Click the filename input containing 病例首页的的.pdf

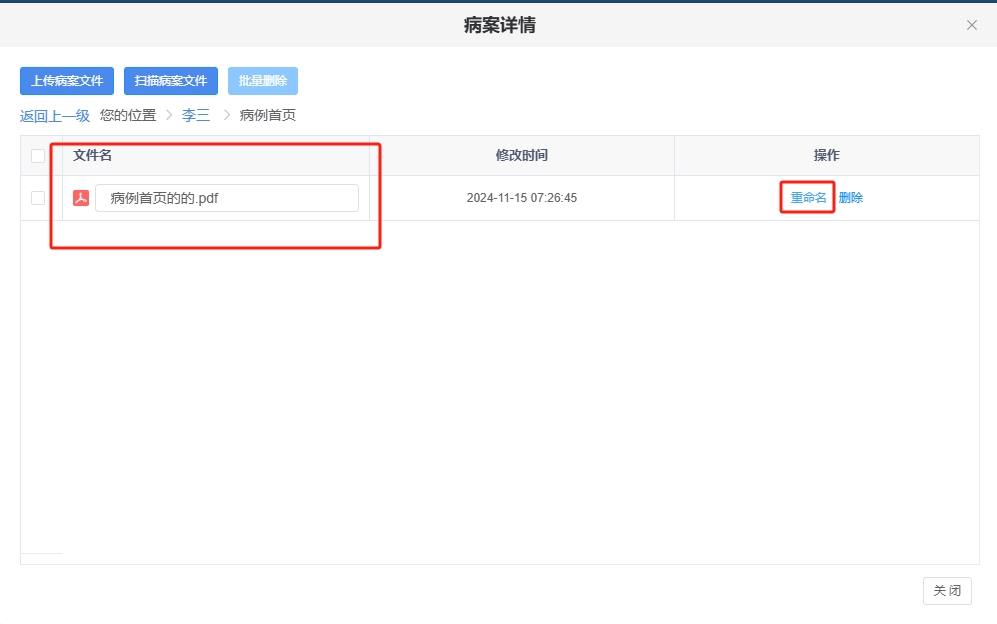[x=226, y=197]
